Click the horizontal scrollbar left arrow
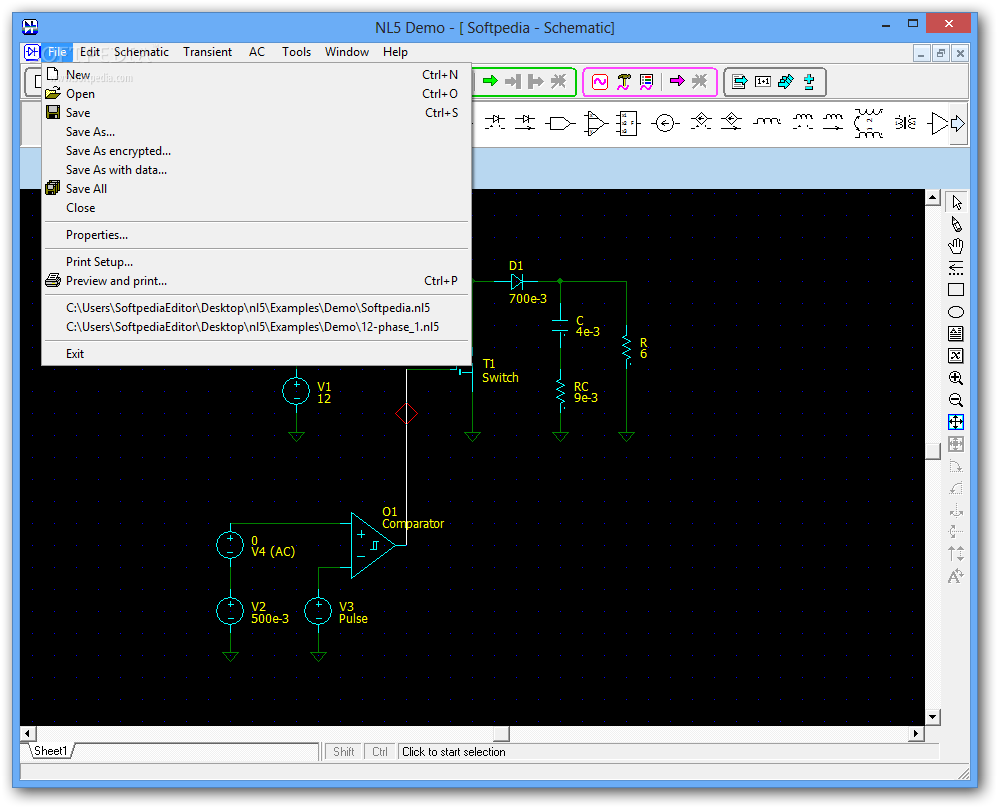Image resolution: width=998 pixels, height=808 pixels. (x=28, y=734)
